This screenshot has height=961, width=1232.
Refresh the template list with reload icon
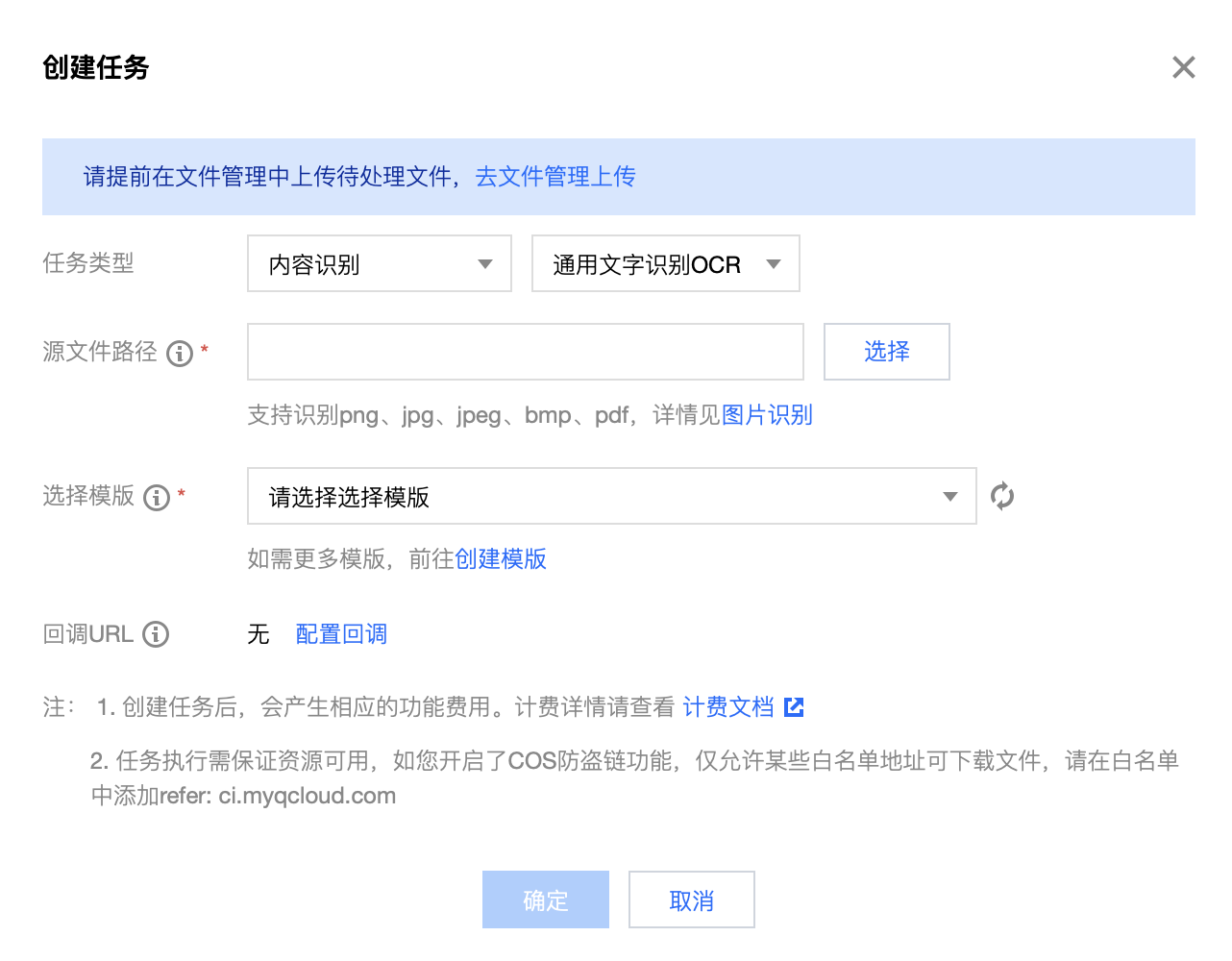coord(1002,496)
